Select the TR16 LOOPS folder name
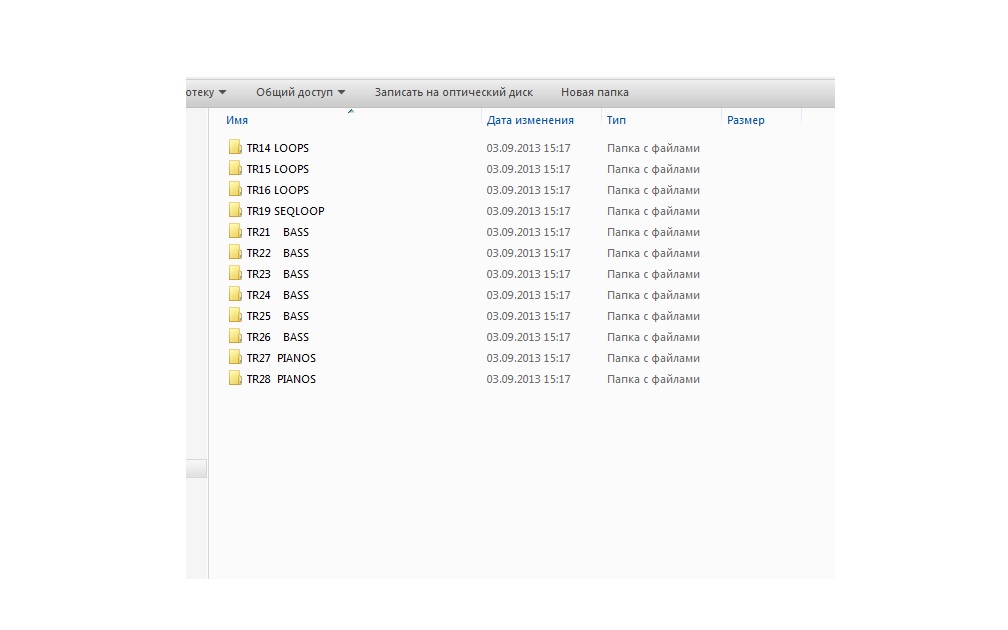 pos(278,190)
